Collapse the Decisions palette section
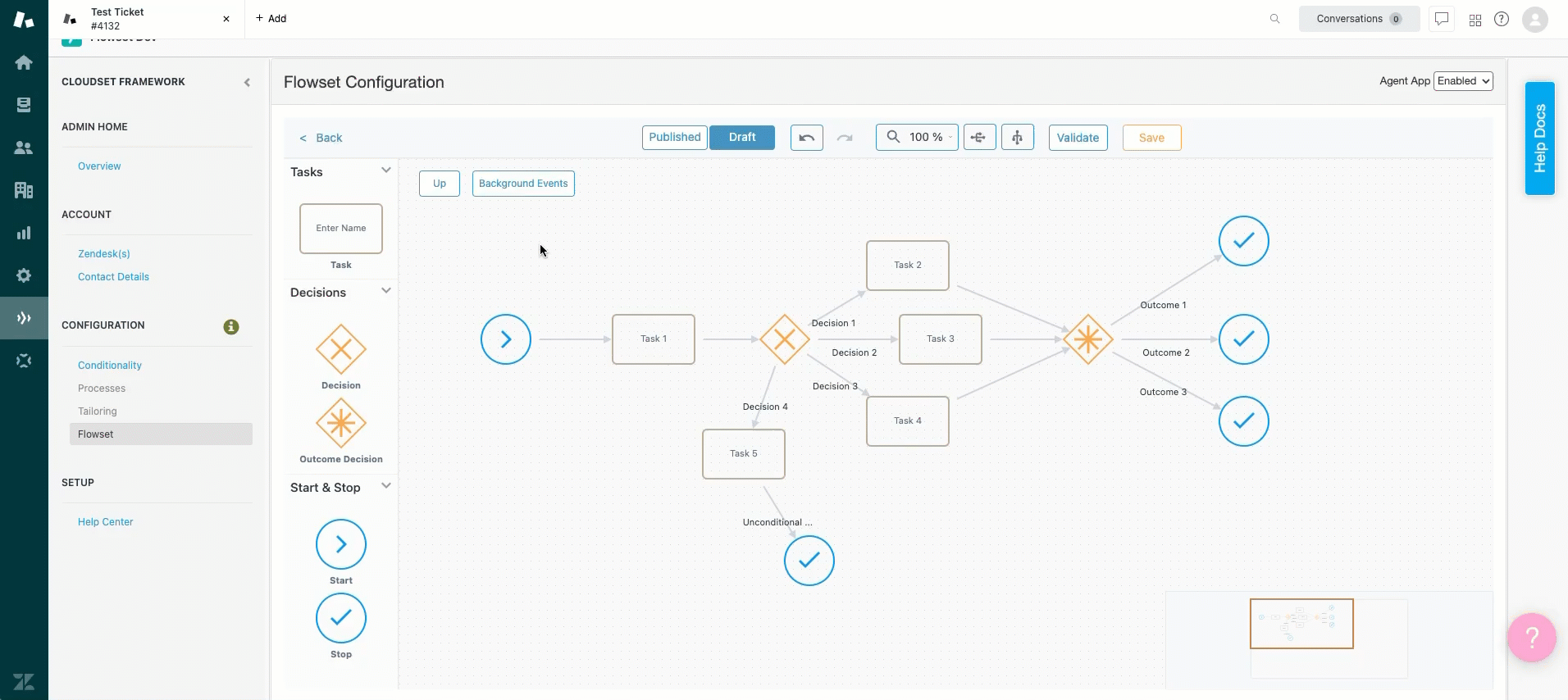 385,291
